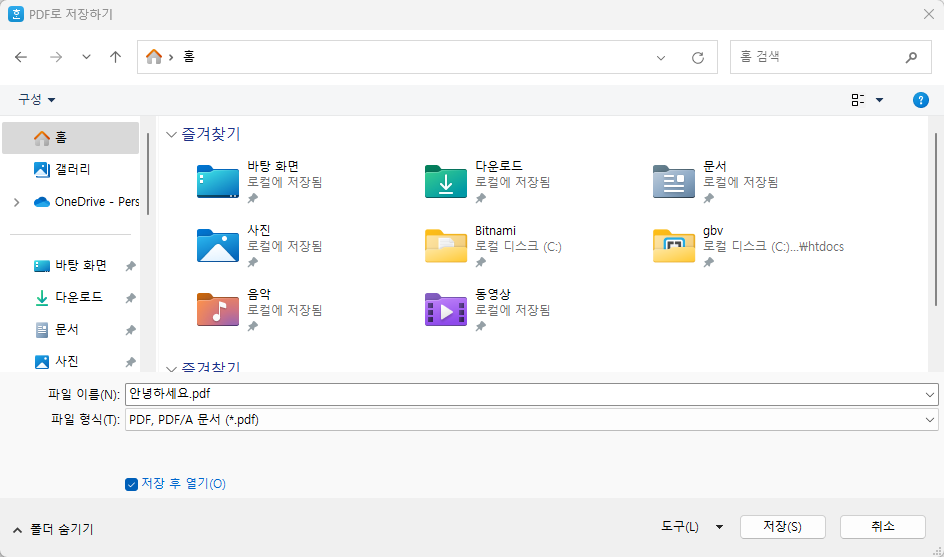Unpin 바탕 화면 via sidebar pin icon

(x=130, y=266)
